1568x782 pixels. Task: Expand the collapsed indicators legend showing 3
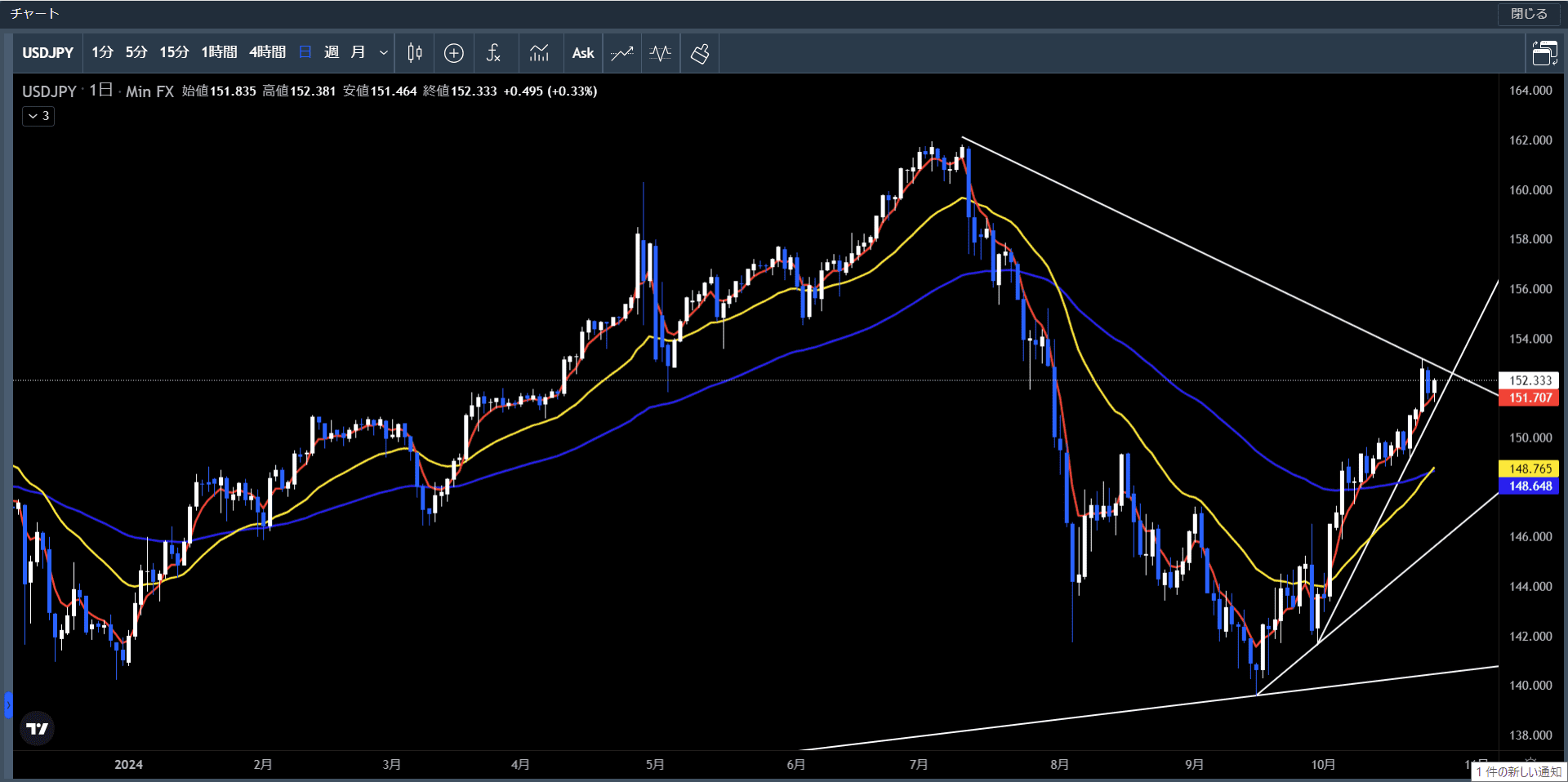(x=38, y=116)
